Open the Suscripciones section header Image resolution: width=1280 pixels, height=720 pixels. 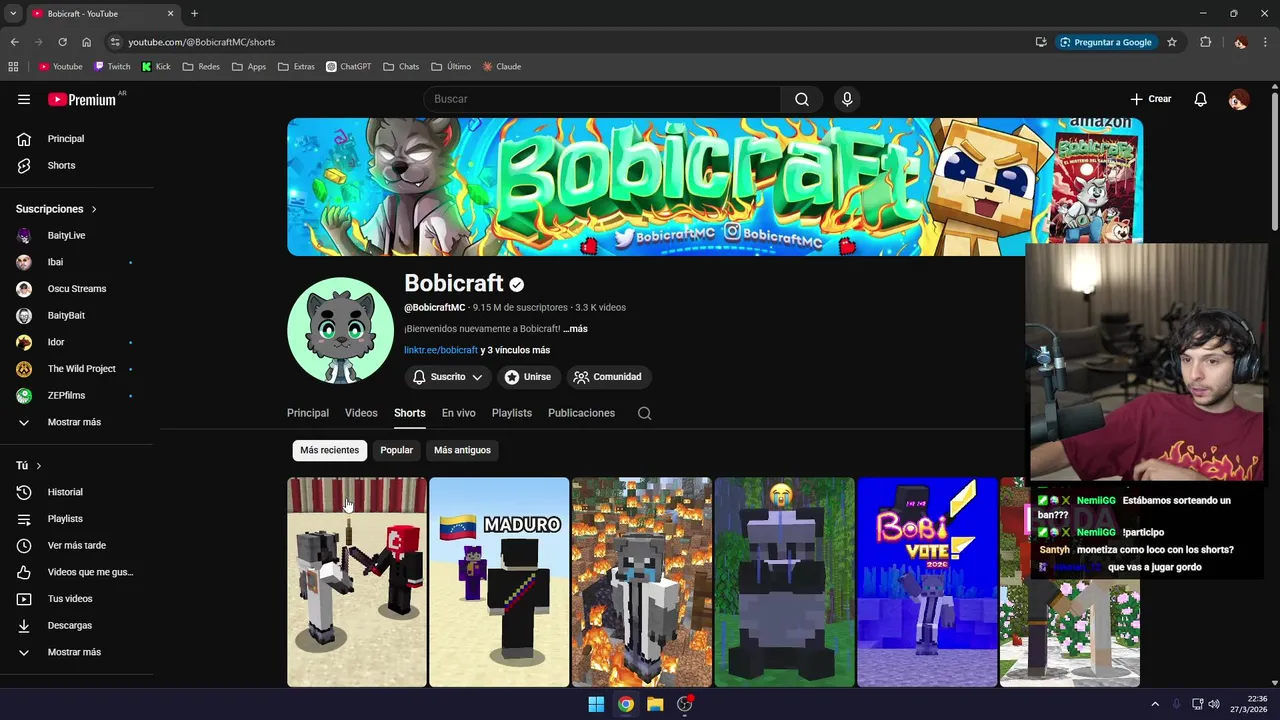pos(56,209)
